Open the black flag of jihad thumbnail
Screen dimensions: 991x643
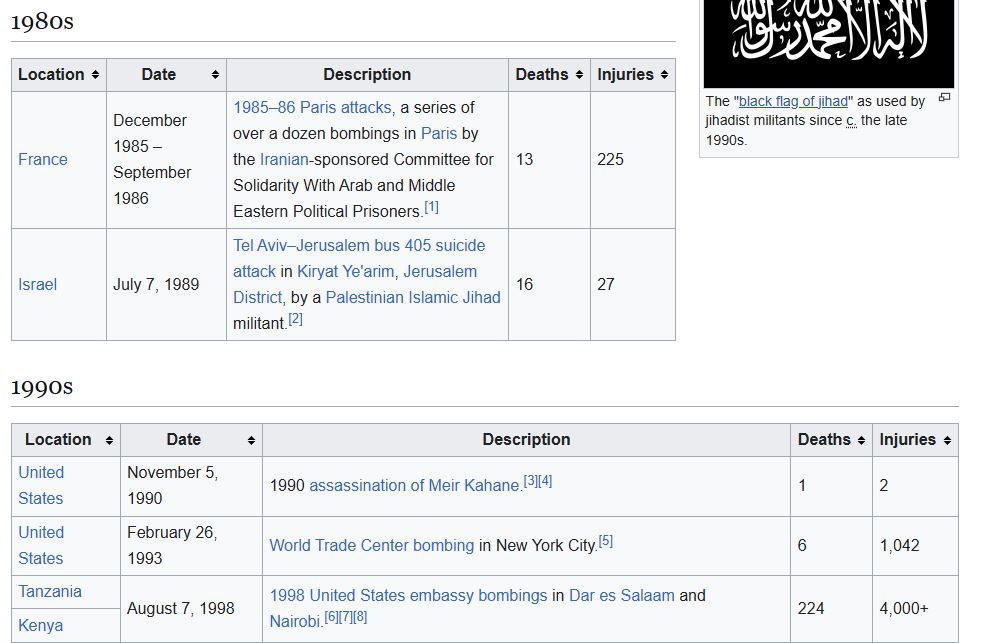click(x=829, y=44)
